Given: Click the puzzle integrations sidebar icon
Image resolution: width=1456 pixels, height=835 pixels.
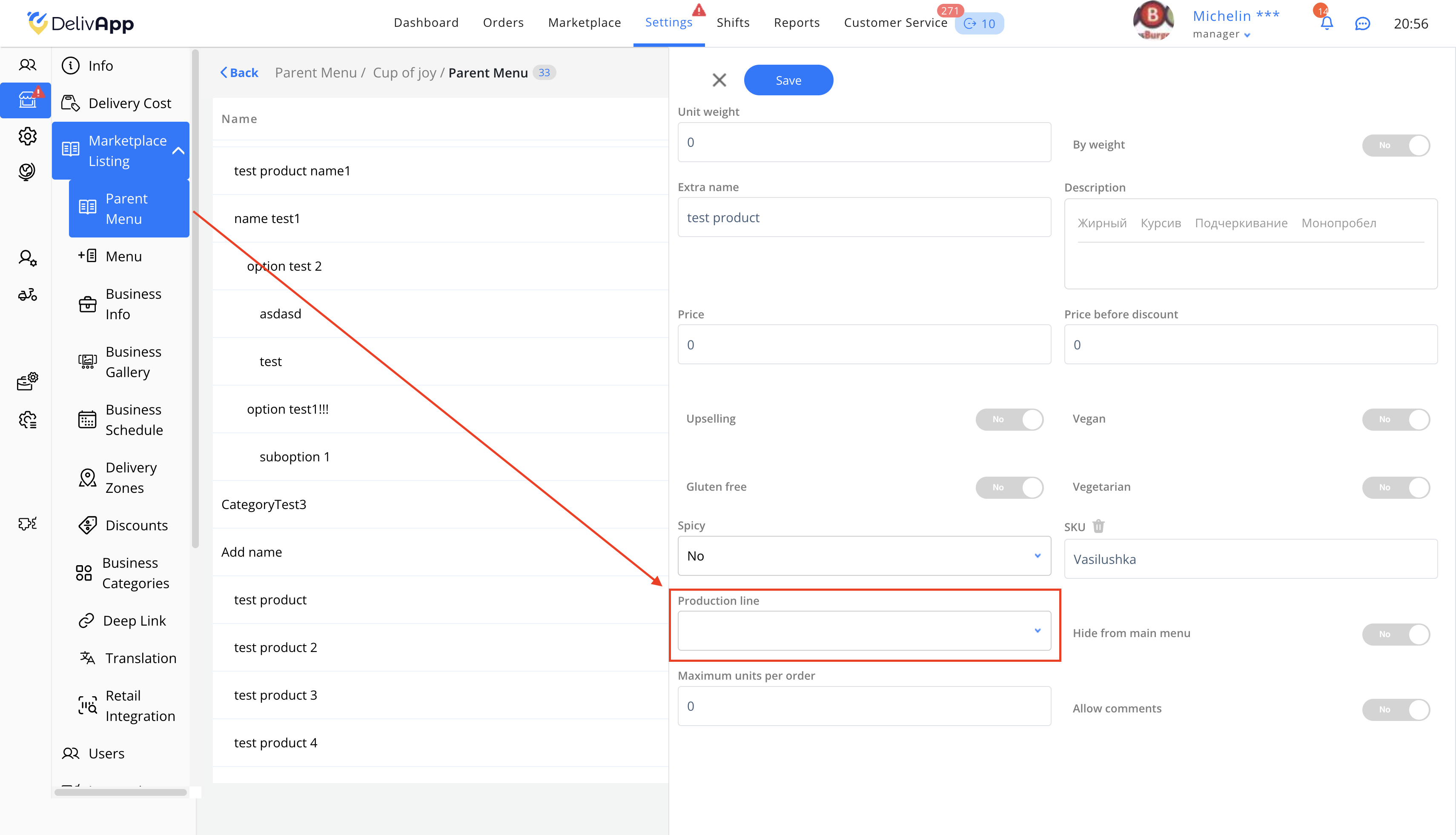Looking at the screenshot, I should [27, 523].
